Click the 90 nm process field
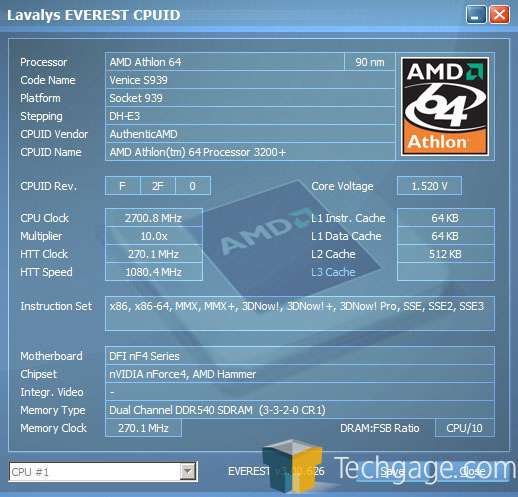Viewport: 518px width, 497px height. (370, 62)
